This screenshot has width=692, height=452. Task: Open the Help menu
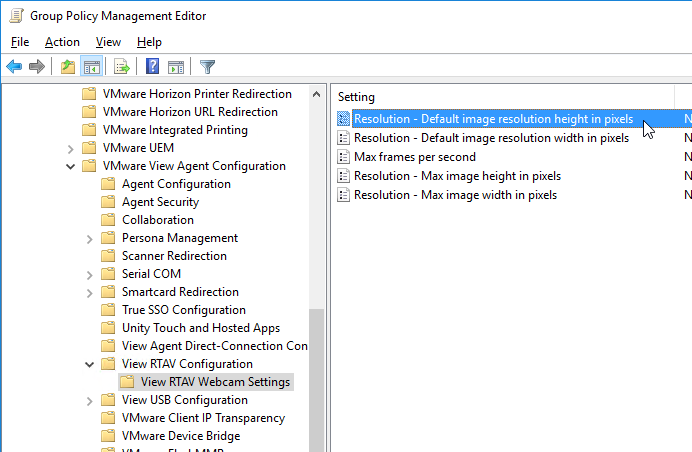(x=149, y=42)
